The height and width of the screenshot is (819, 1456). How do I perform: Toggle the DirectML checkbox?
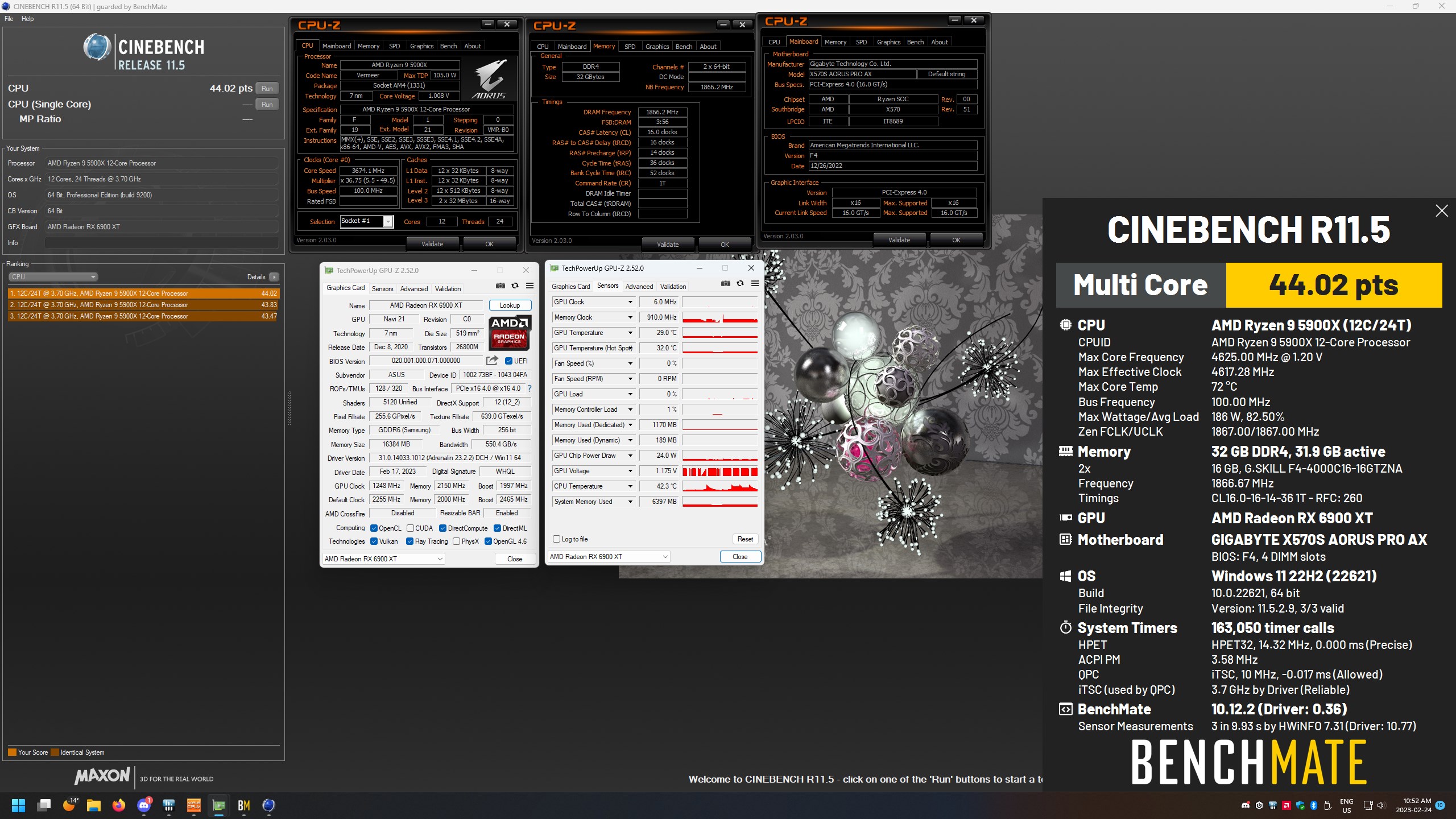(x=497, y=528)
